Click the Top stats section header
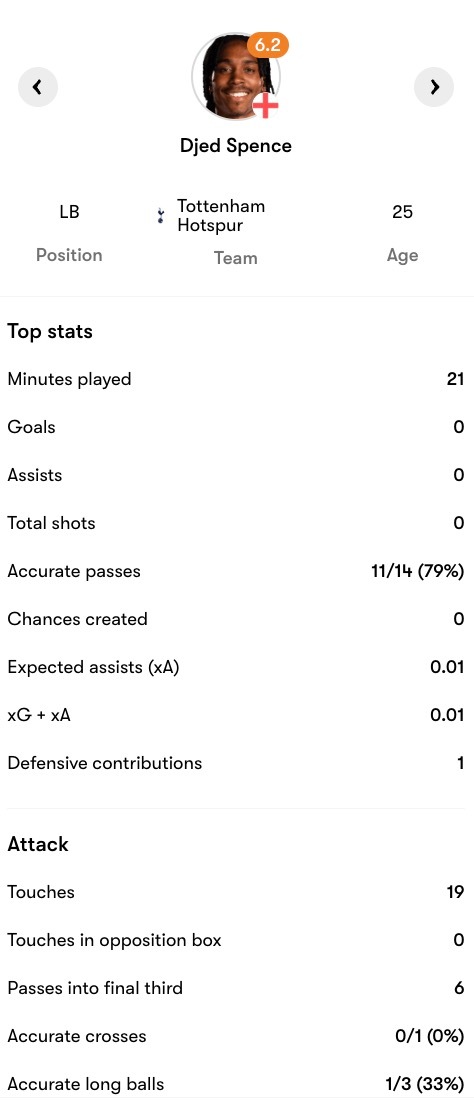 tap(50, 332)
